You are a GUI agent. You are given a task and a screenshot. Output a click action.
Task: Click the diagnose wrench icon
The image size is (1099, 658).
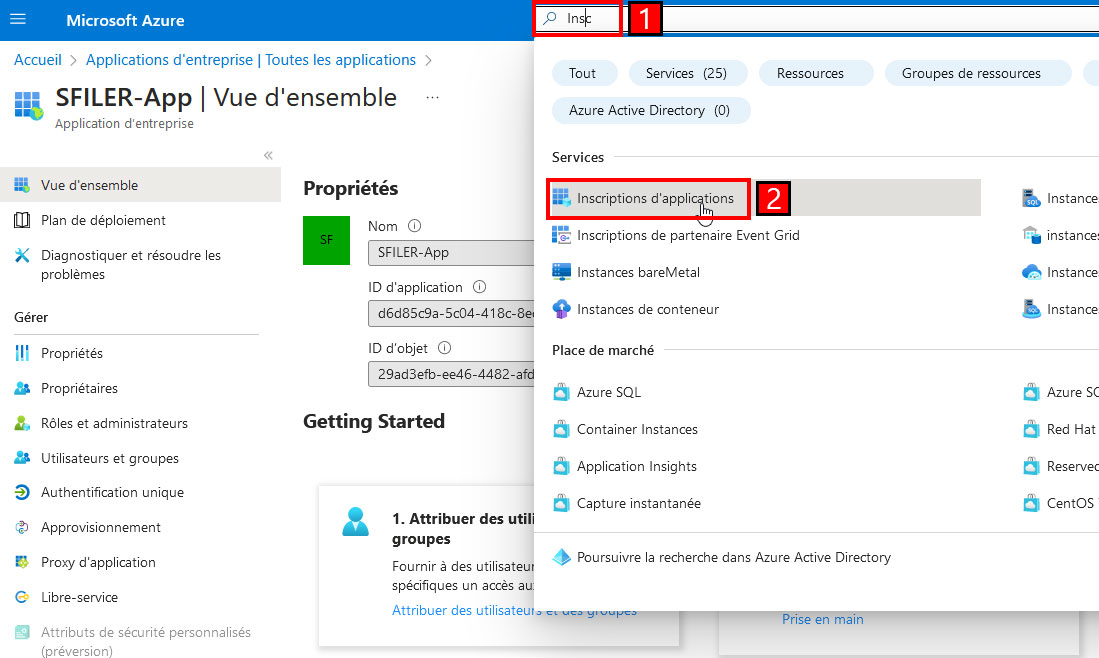pos(22,256)
